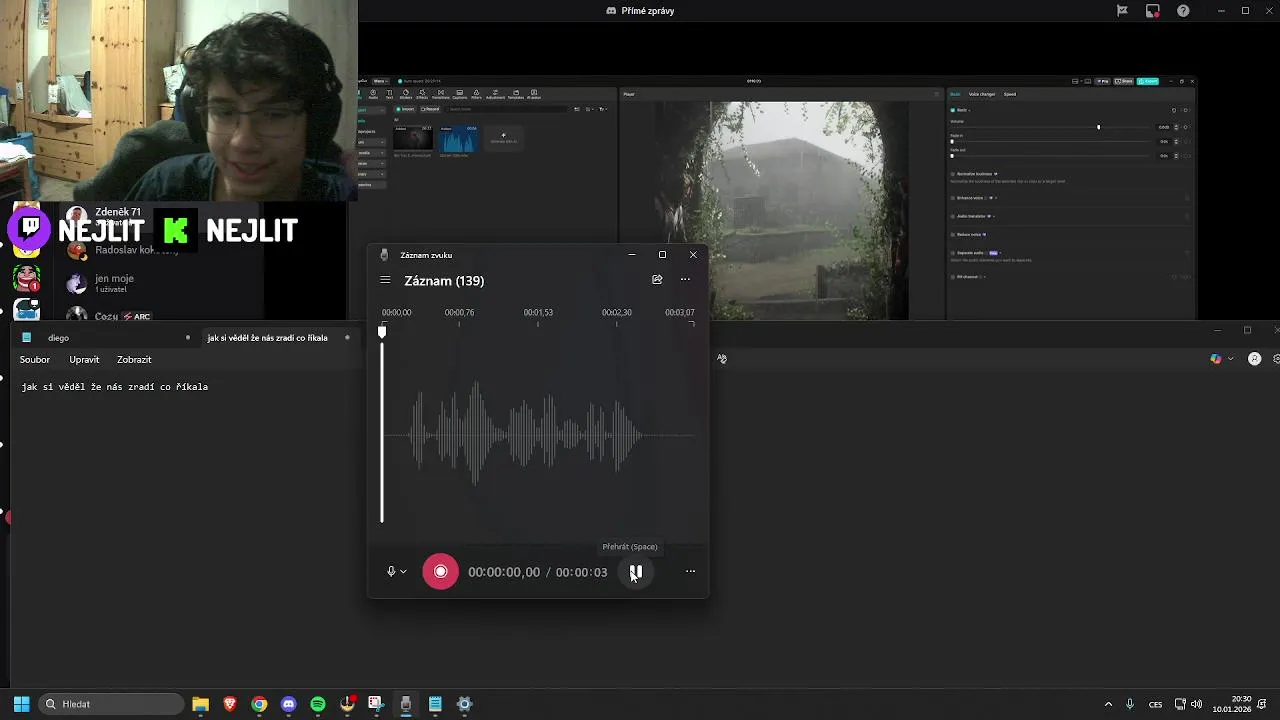Open account avatar icon in the Notepad toolbar
The height and width of the screenshot is (720, 1280).
click(1254, 359)
